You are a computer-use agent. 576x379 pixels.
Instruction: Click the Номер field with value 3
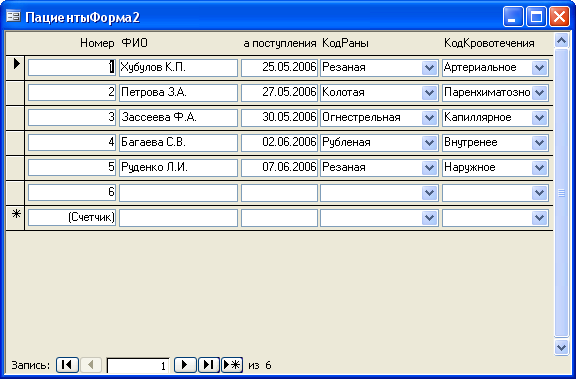click(x=72, y=118)
